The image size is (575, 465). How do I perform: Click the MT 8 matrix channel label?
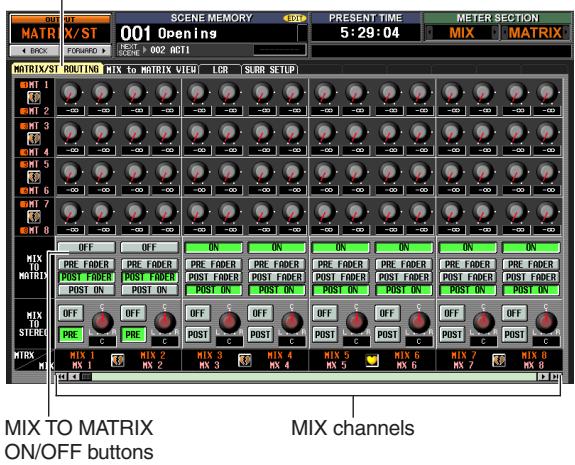(35, 230)
